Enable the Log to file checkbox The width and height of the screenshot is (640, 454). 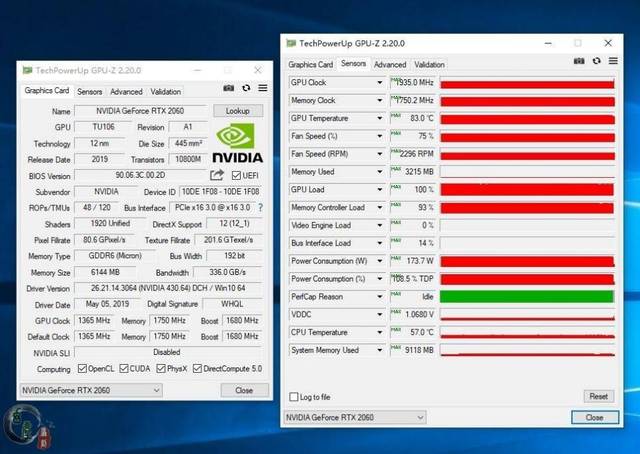(293, 397)
